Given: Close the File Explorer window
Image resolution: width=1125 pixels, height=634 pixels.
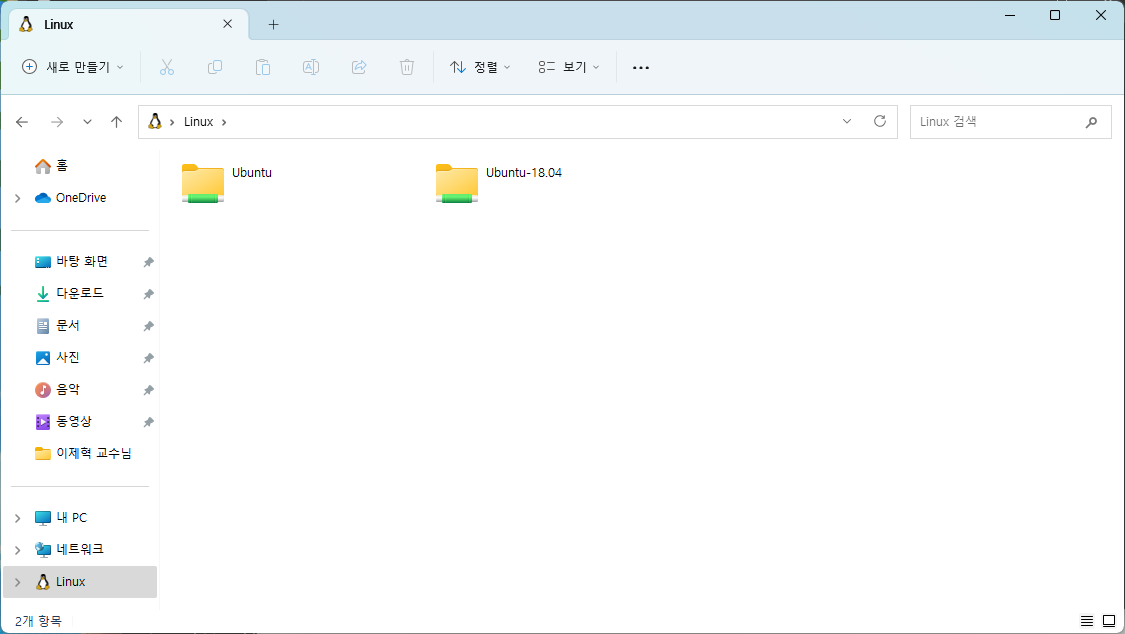Looking at the screenshot, I should click(1101, 15).
